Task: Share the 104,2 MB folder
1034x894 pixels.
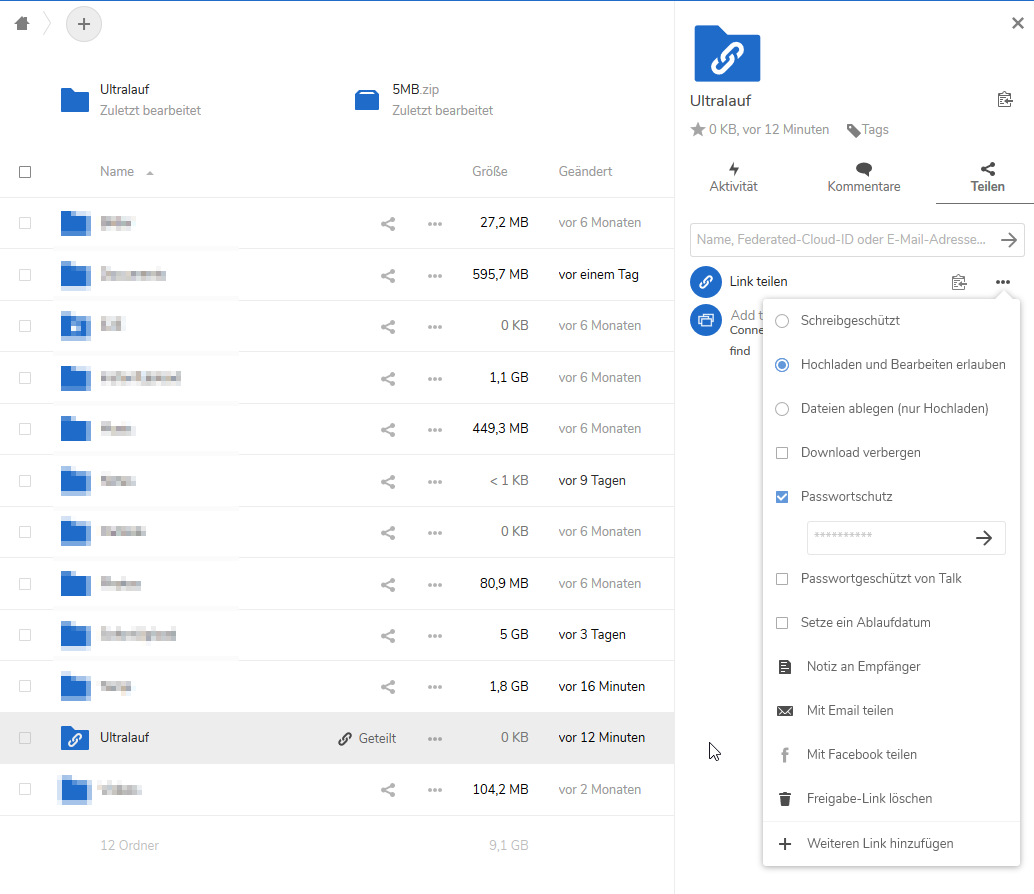Action: click(x=388, y=790)
